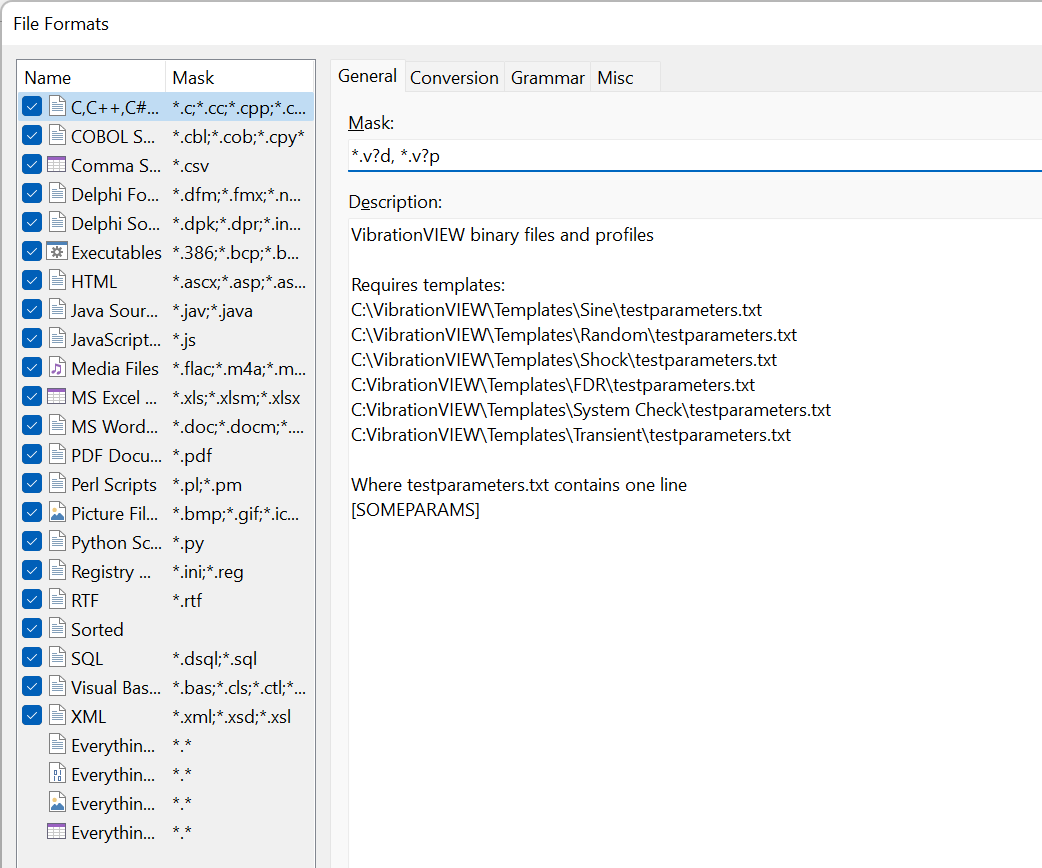1042x868 pixels.
Task: Select the Sorted format row
Action: click(x=97, y=630)
